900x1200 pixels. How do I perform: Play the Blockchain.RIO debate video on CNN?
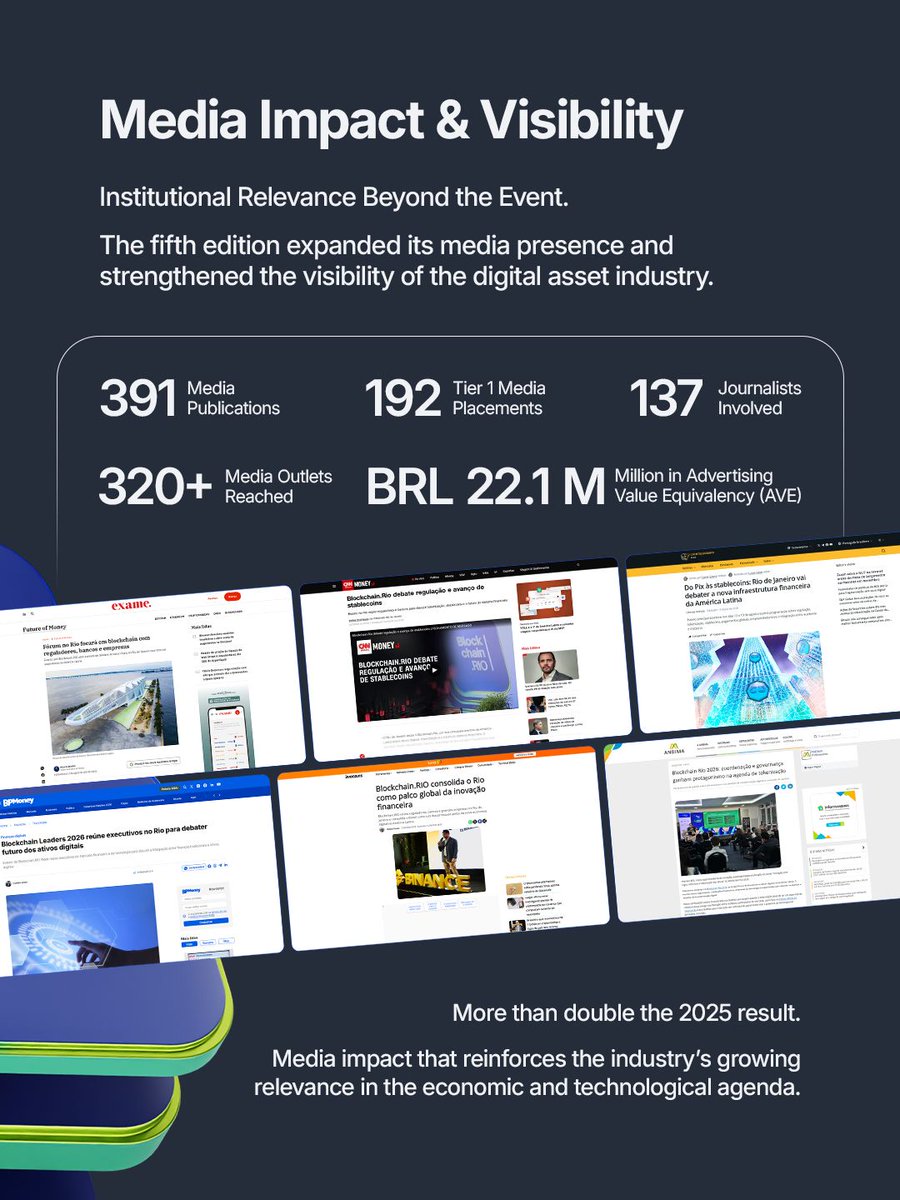tap(433, 670)
